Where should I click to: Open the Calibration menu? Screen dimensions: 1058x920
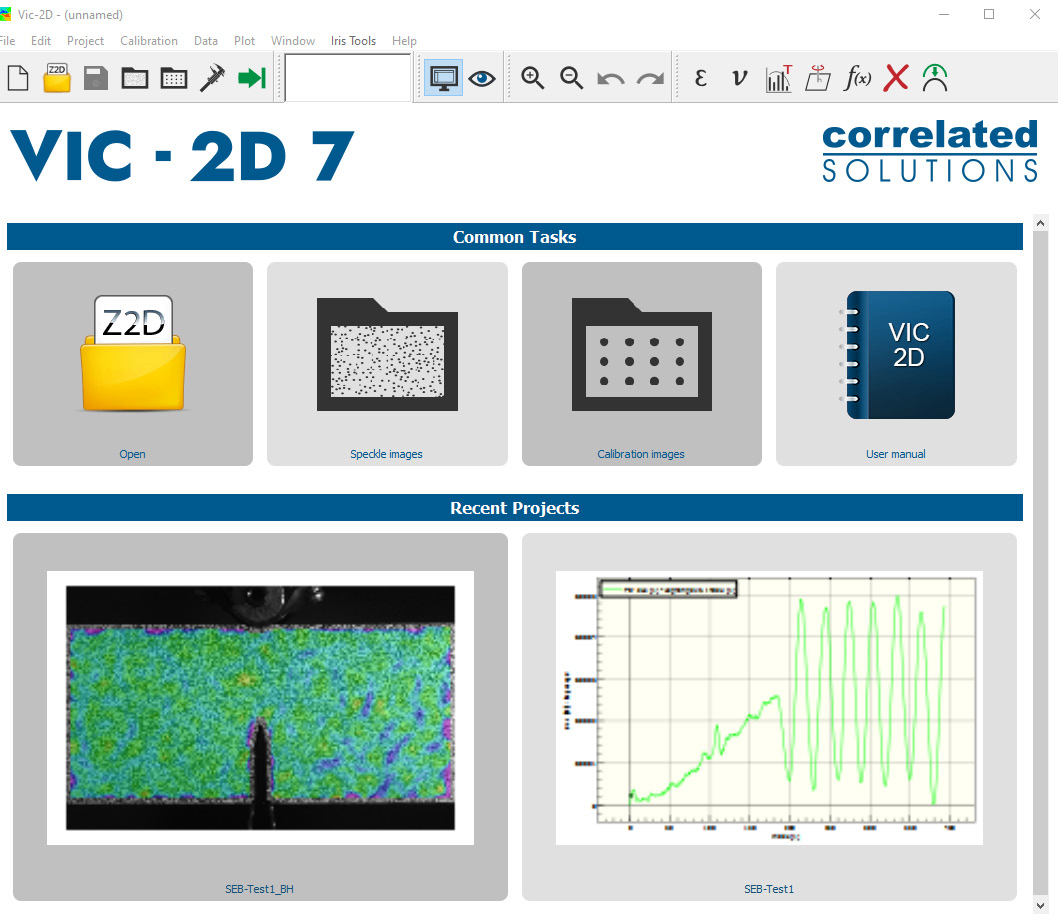148,40
